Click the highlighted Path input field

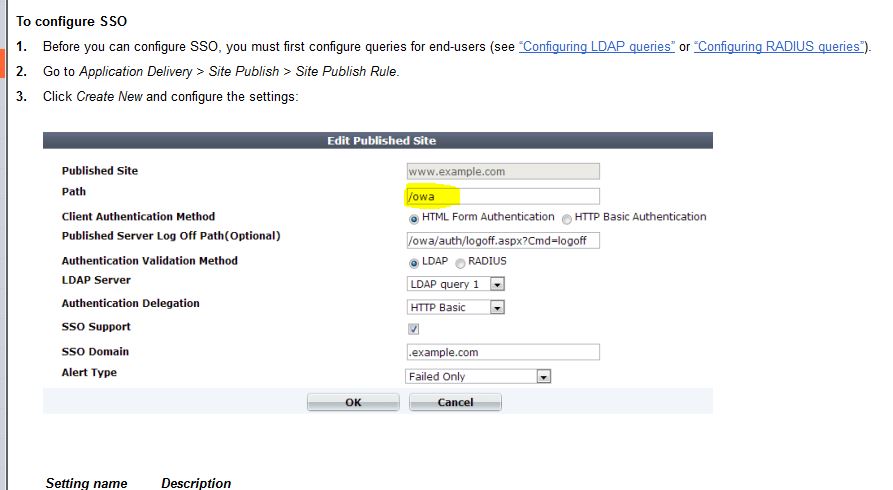(x=502, y=196)
